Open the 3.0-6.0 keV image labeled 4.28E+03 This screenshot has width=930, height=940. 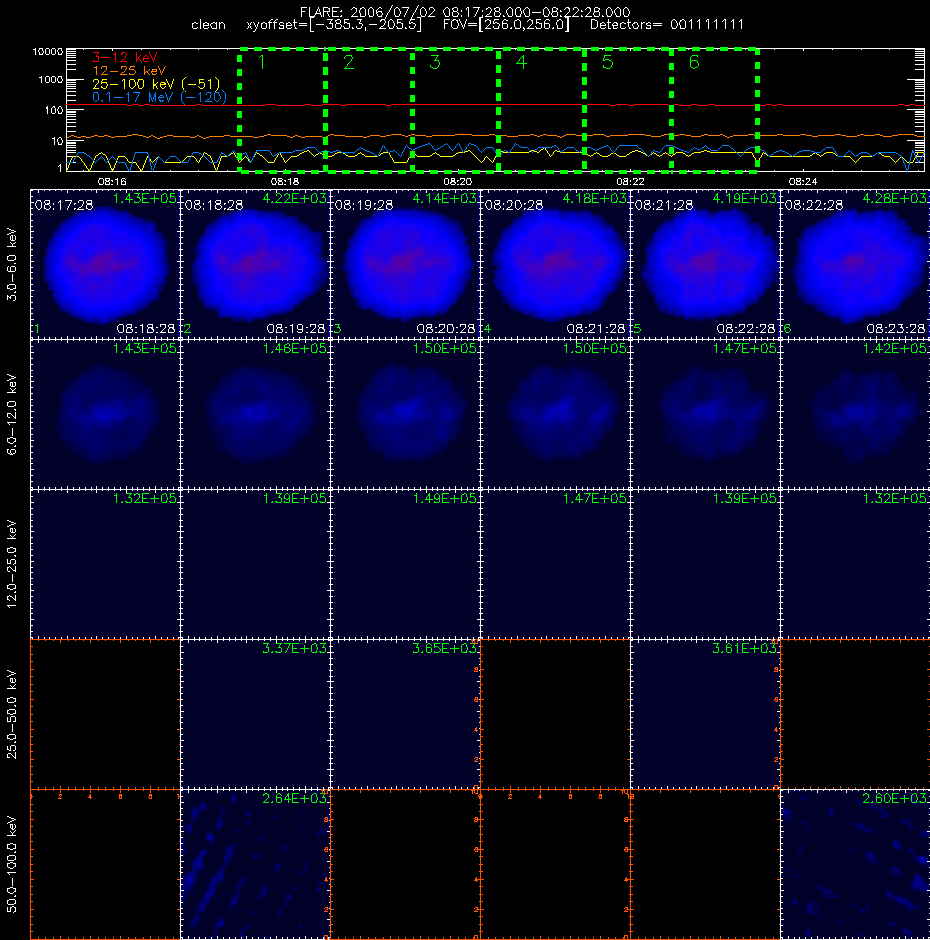point(855,264)
